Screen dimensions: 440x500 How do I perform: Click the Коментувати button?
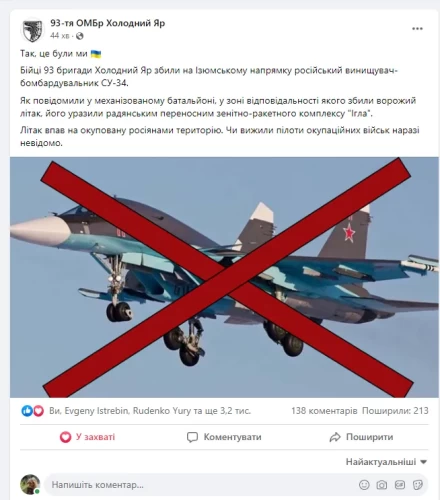[x=224, y=437]
